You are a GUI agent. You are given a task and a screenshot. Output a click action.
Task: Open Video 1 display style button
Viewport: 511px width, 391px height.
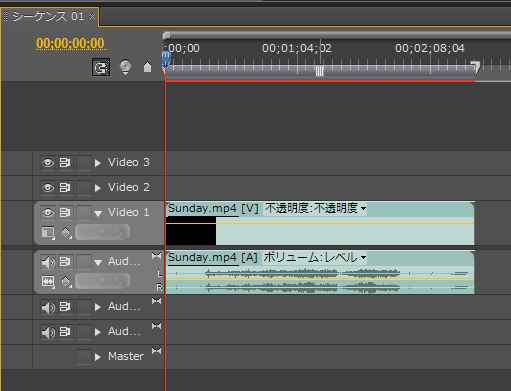[x=48, y=233]
